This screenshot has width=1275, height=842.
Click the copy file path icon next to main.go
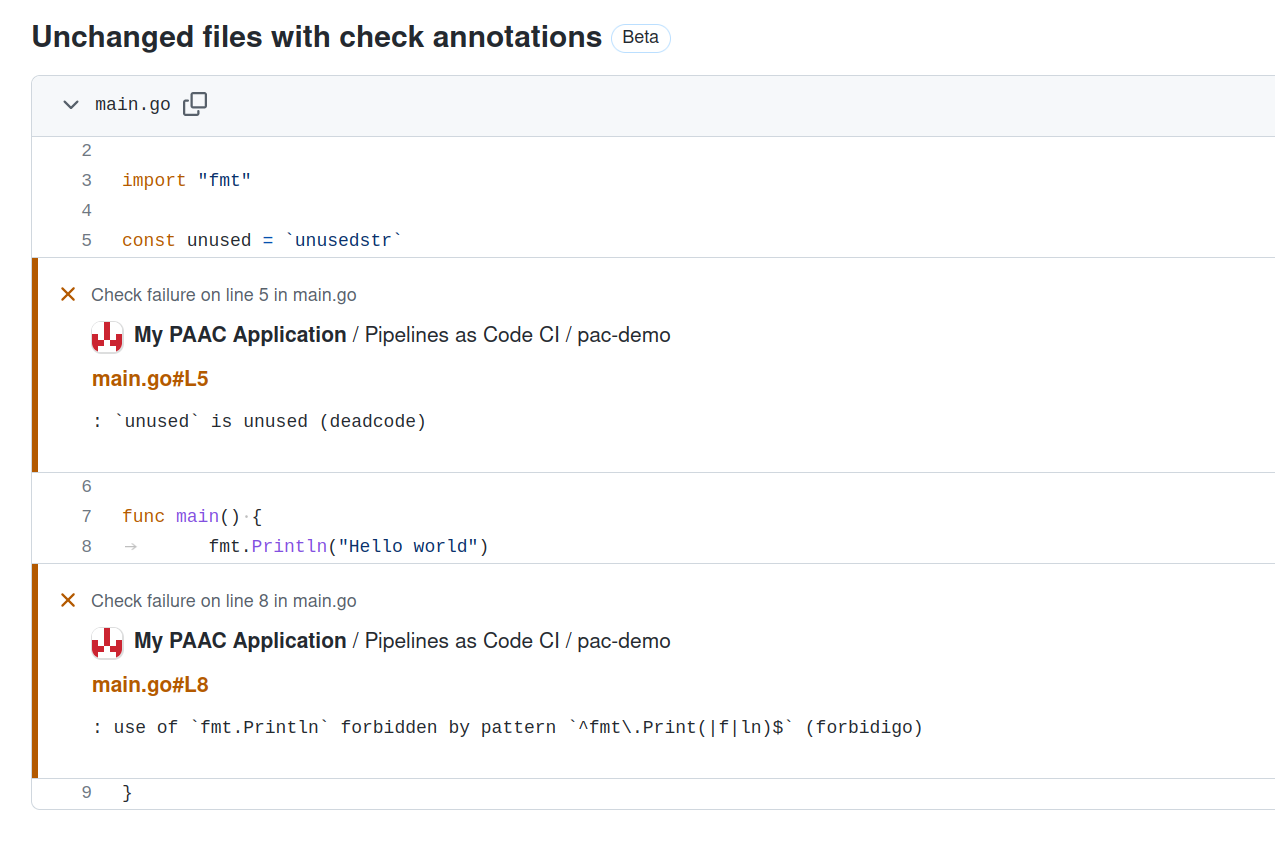[195, 103]
